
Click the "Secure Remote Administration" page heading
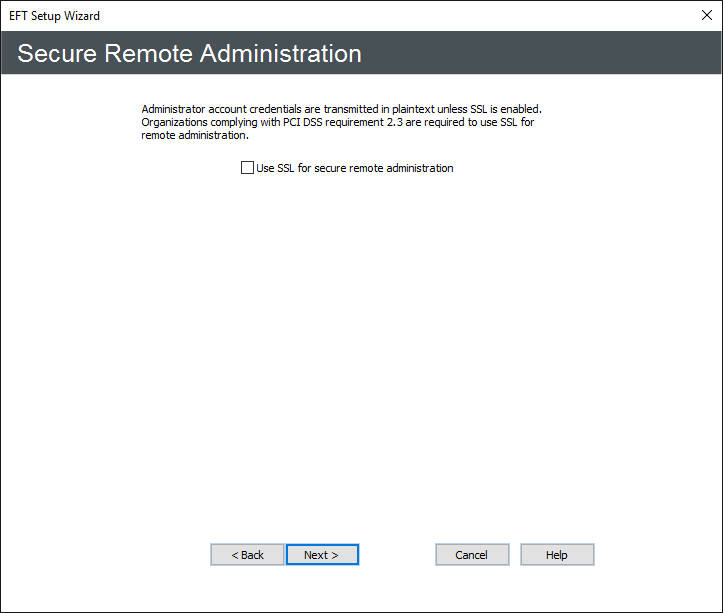(189, 53)
